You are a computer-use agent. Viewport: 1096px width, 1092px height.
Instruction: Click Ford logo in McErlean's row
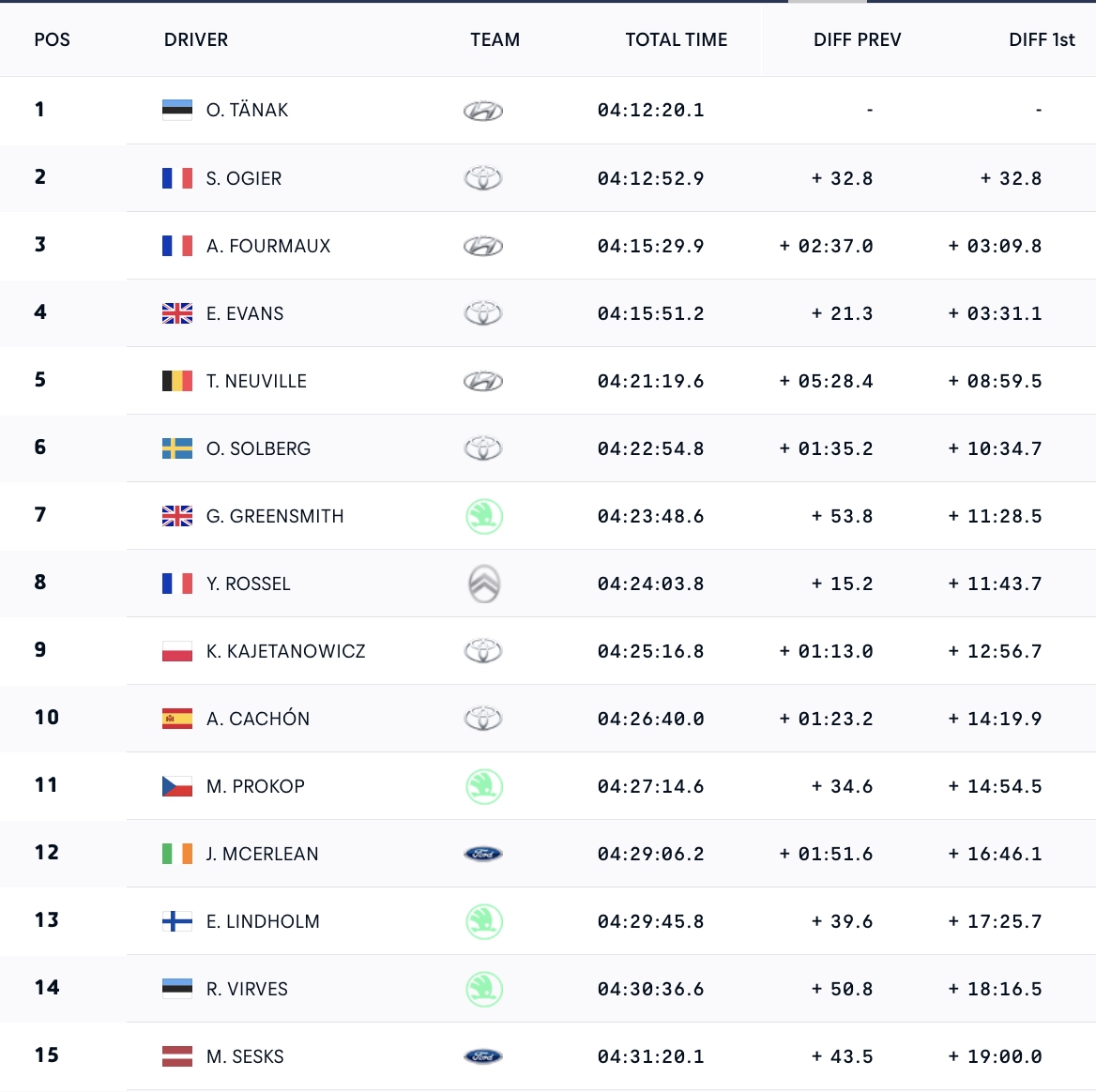(483, 854)
